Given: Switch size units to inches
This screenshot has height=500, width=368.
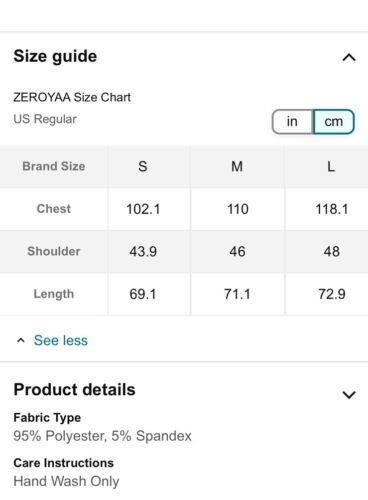Looking at the screenshot, I should [x=292, y=122].
